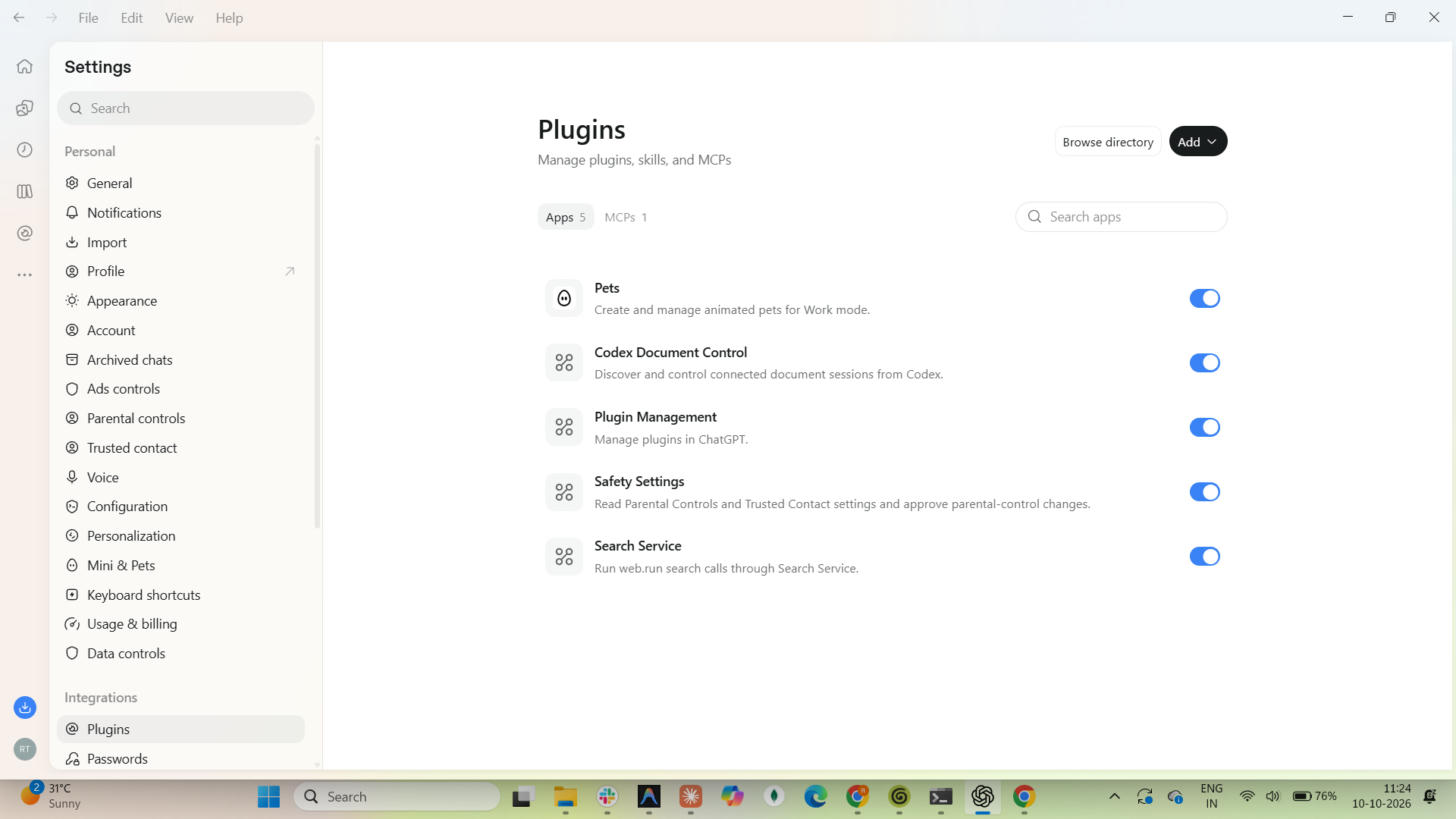
Task: Click the back arrow in title bar
Action: coord(18,18)
